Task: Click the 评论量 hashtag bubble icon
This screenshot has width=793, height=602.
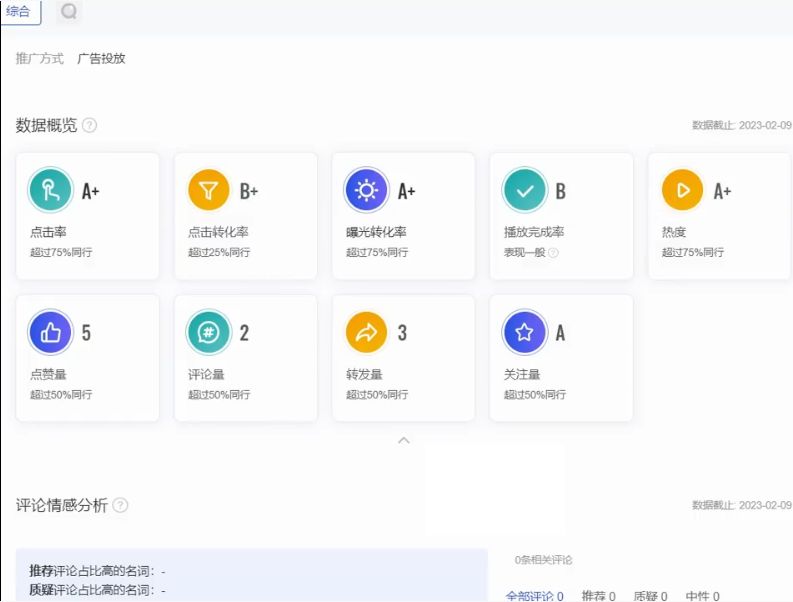Action: [x=208, y=332]
